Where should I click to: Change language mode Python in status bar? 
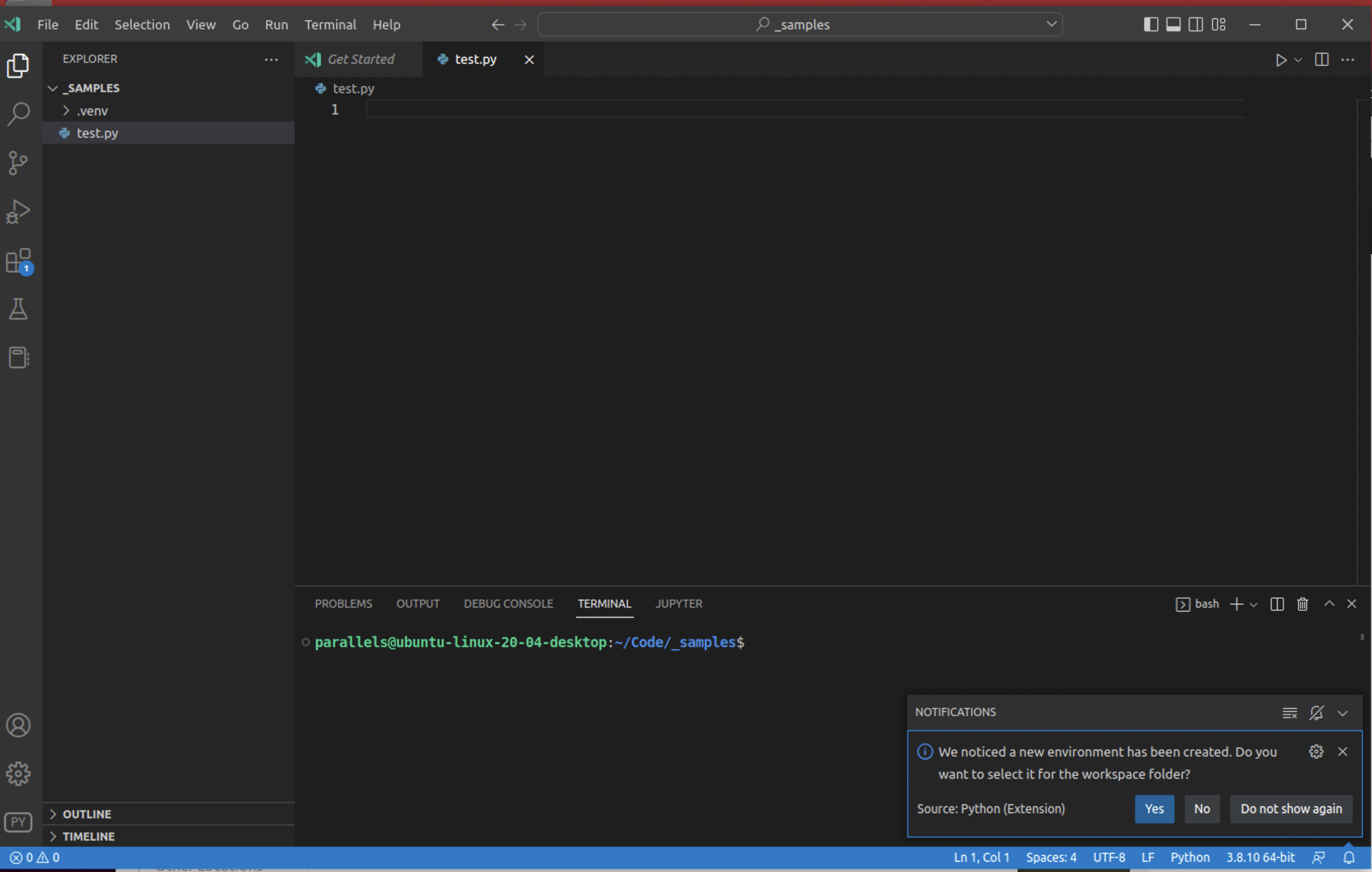tap(1190, 858)
